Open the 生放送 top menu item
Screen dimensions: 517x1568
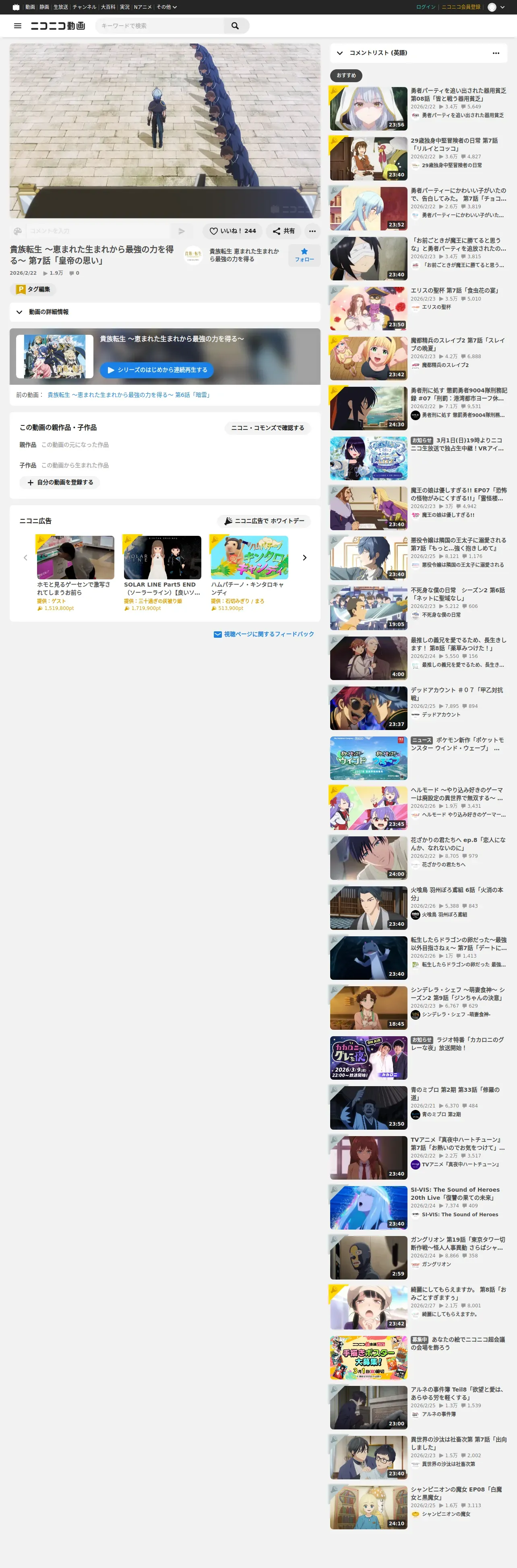61,7
